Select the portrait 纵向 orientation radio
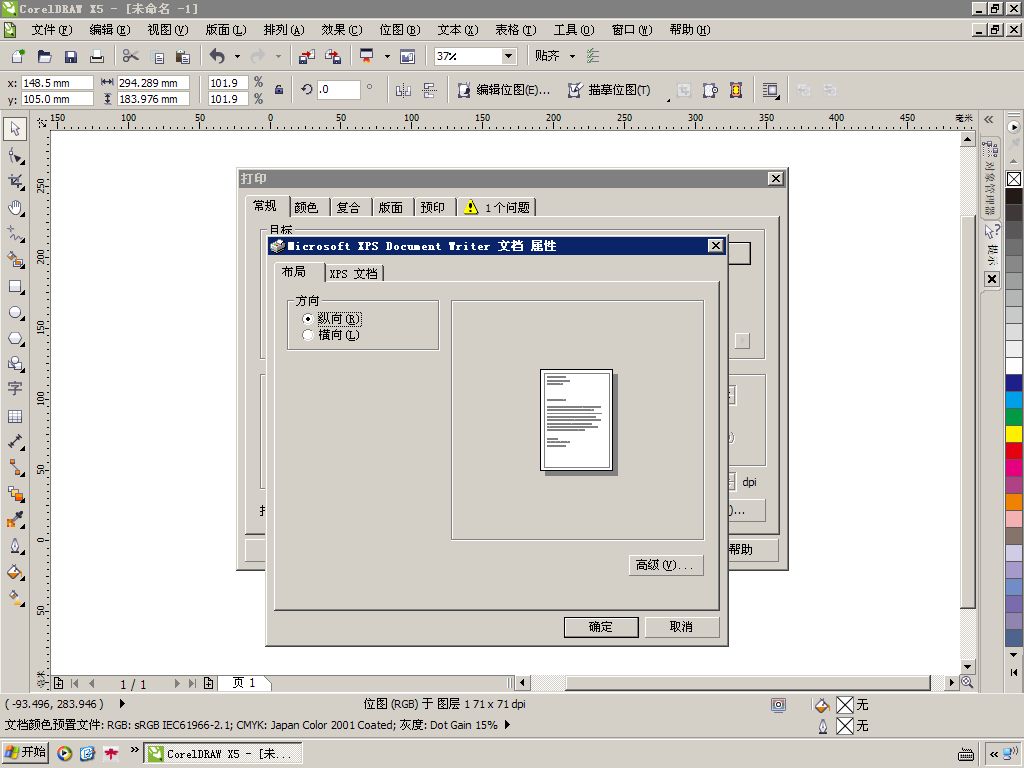This screenshot has width=1024, height=768. (308, 319)
